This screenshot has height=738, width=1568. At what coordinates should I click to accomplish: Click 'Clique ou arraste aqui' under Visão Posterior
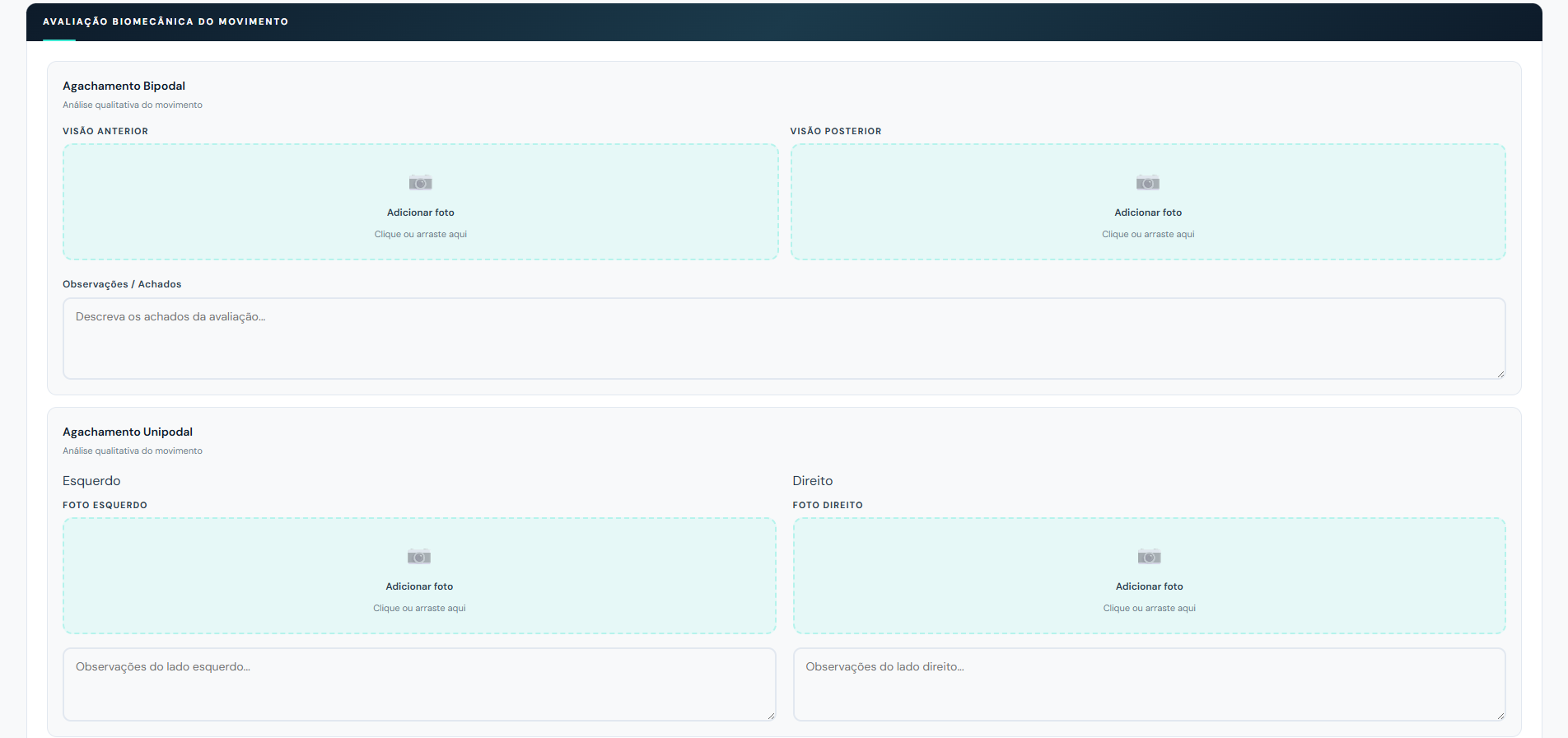[x=1148, y=235]
